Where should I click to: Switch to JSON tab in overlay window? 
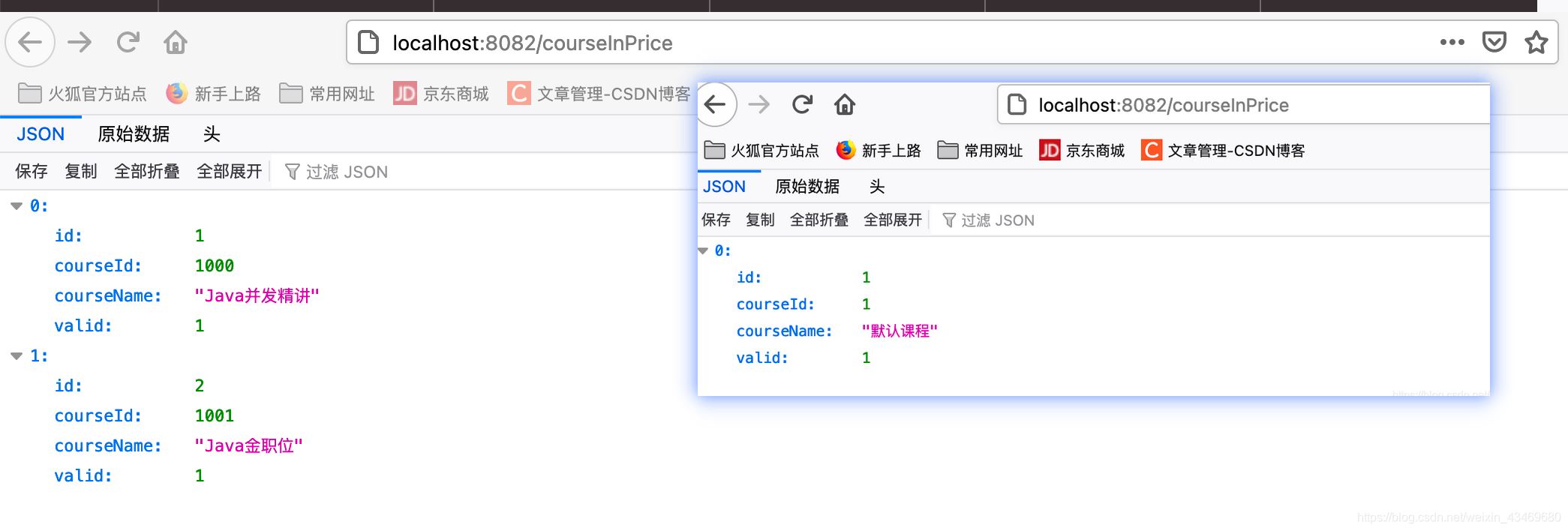point(725,187)
